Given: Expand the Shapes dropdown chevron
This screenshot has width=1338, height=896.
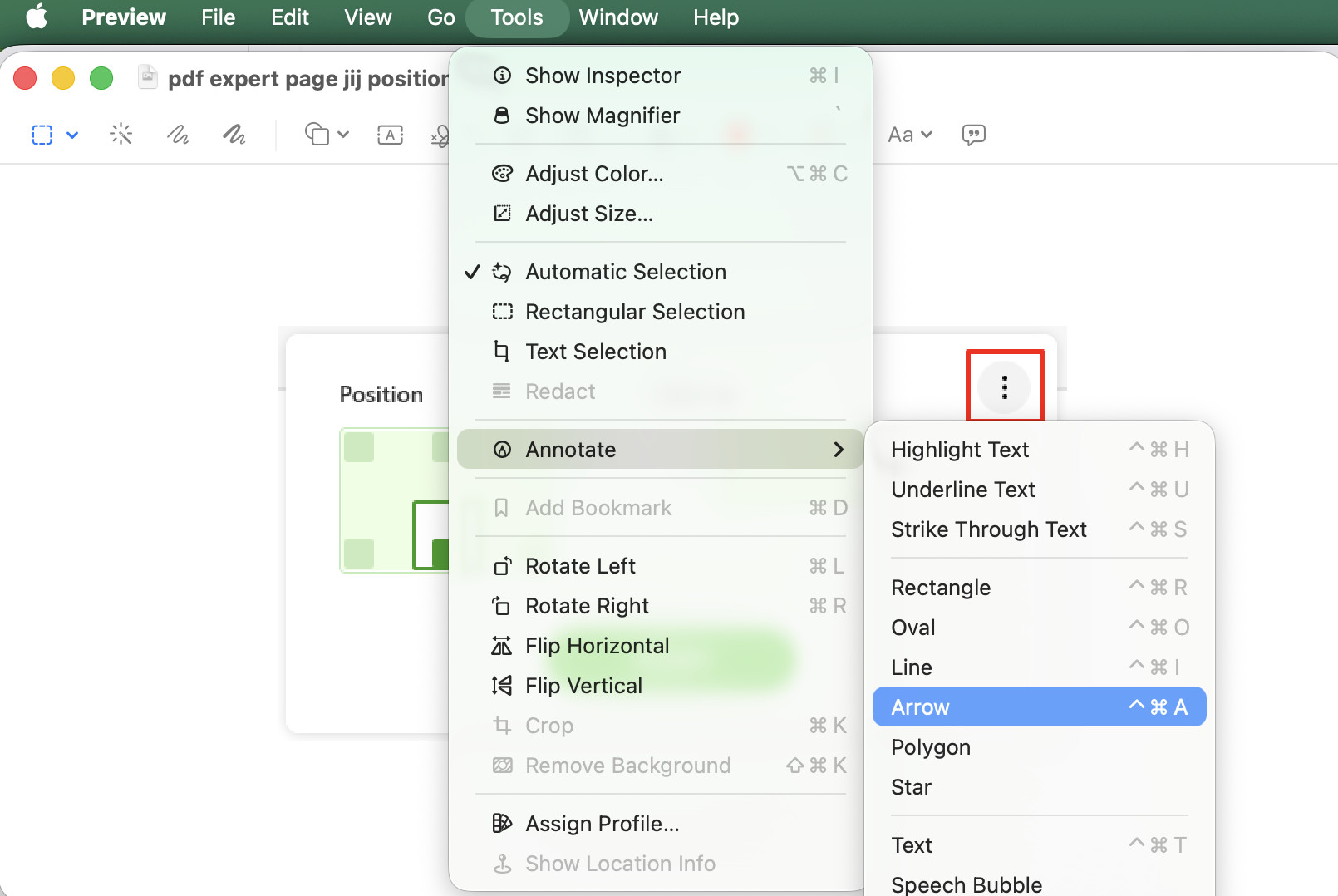Looking at the screenshot, I should pos(343,135).
